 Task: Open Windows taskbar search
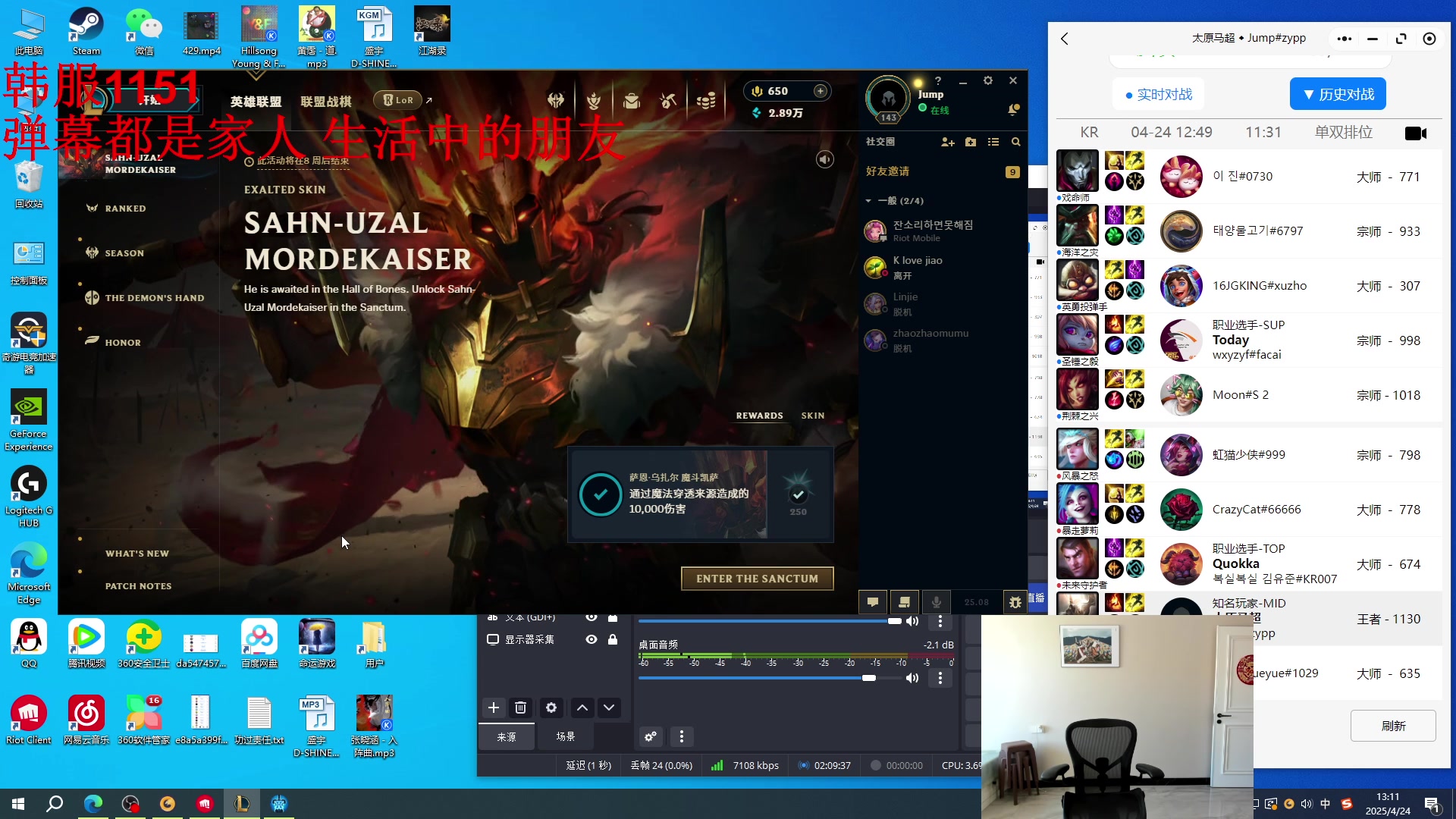(x=55, y=804)
